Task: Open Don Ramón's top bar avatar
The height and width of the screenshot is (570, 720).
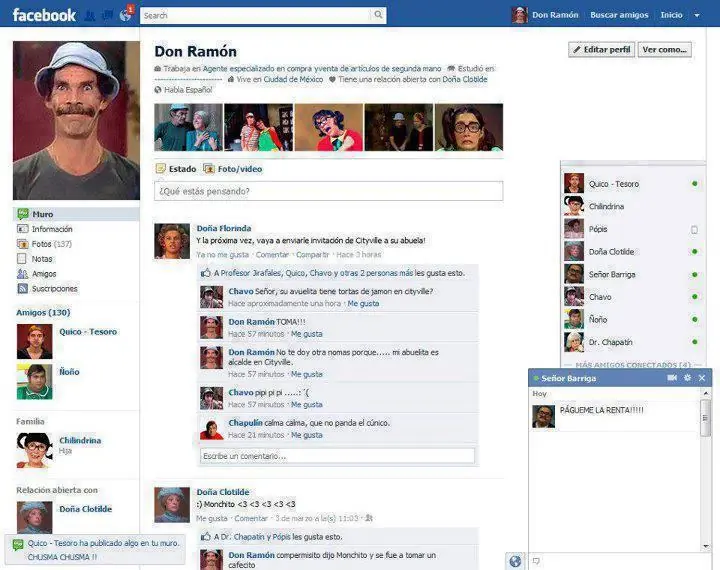Action: 520,15
